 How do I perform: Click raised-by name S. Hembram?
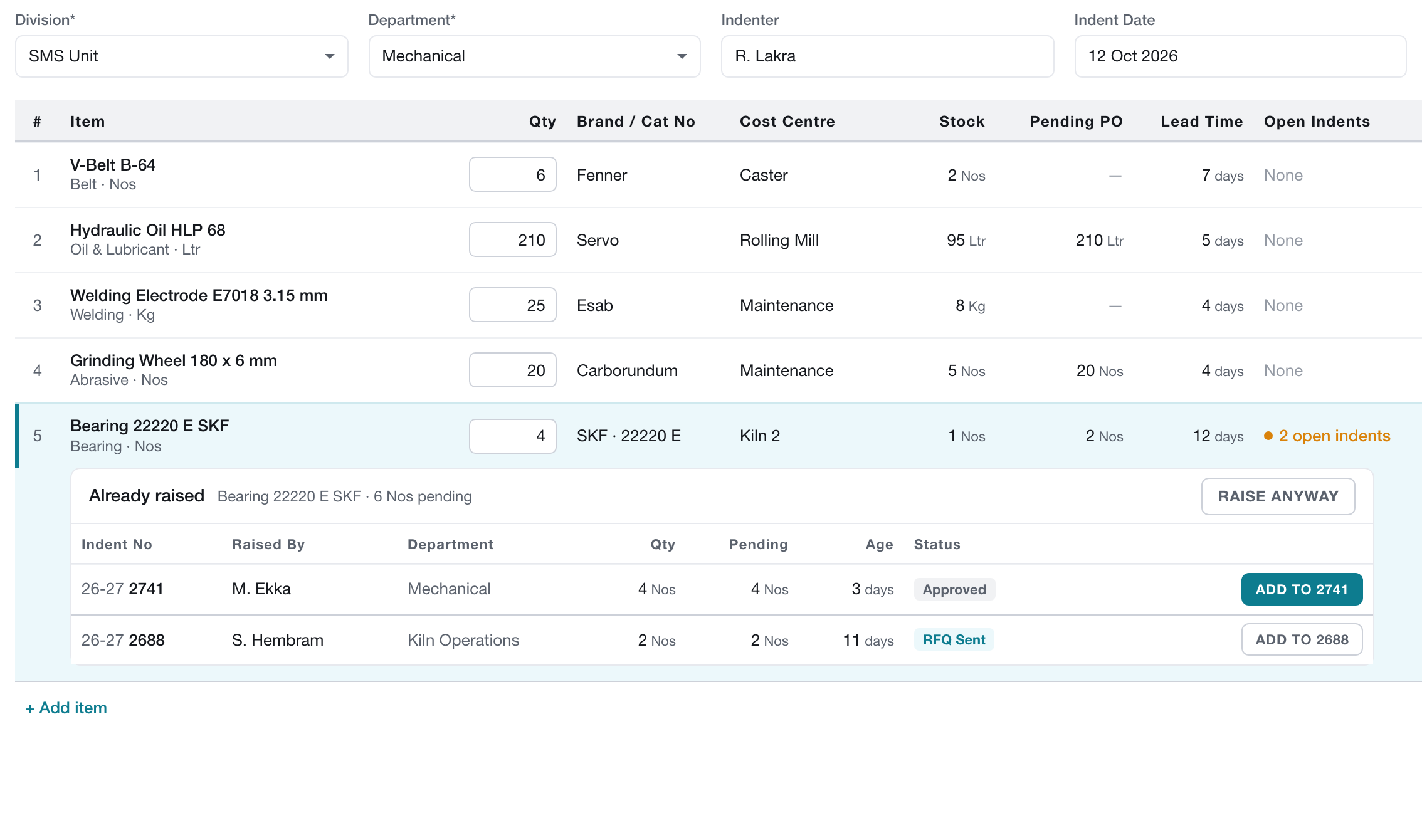coord(278,640)
